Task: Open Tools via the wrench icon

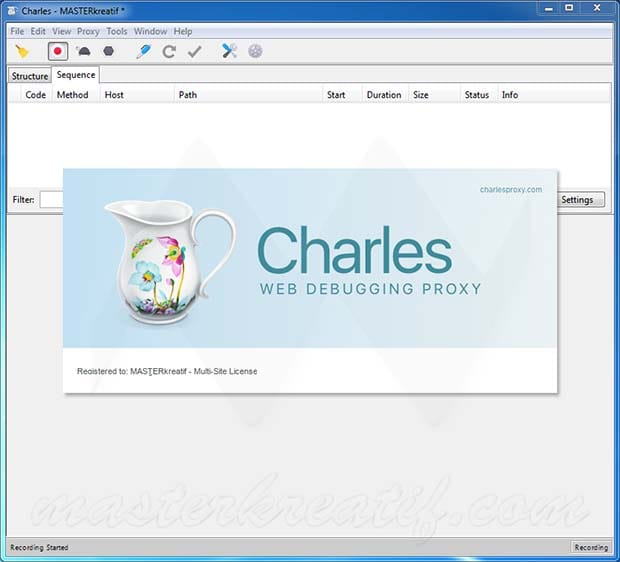Action: 229,51
